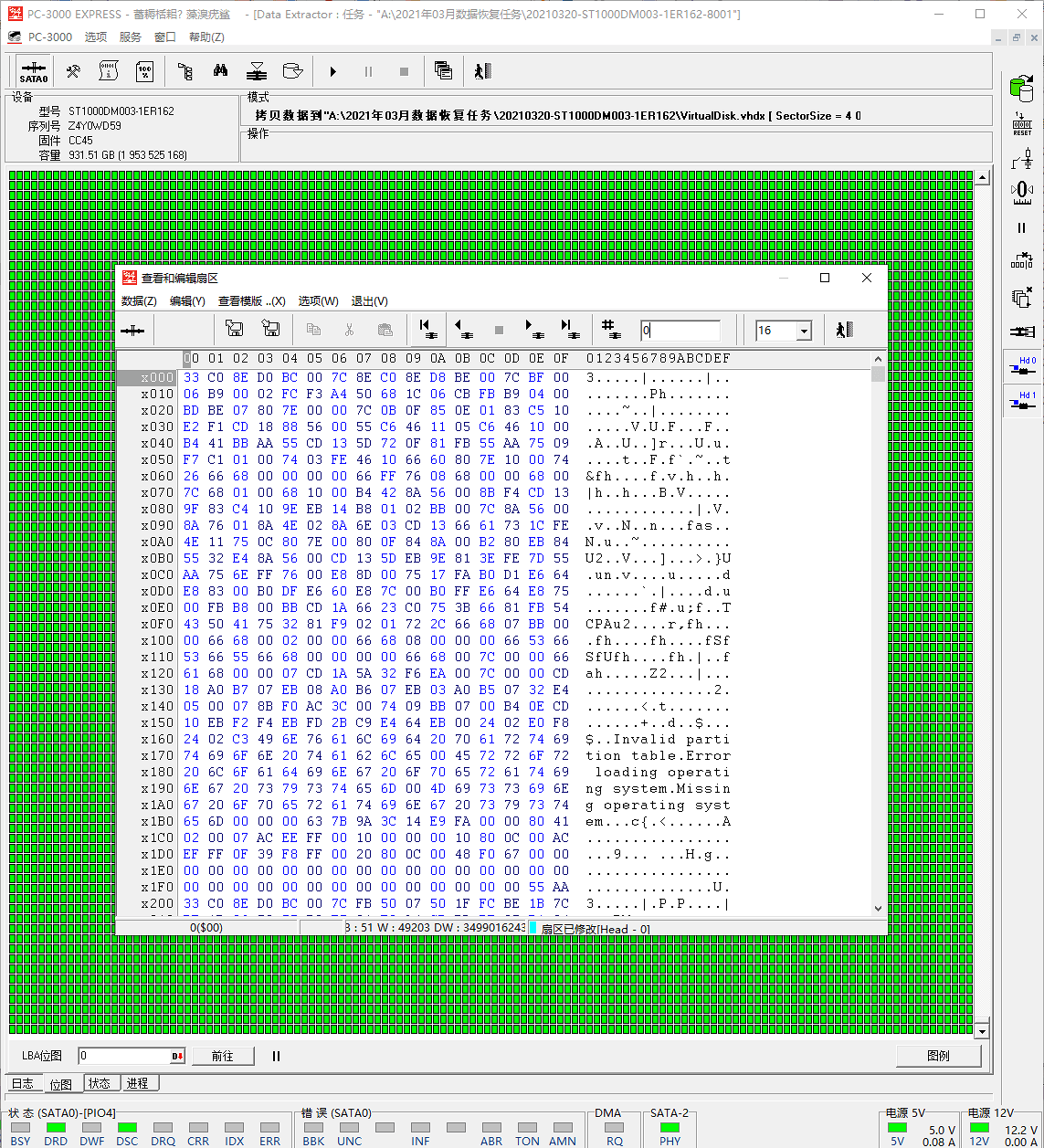Open the 服务 menu in main menu bar
Viewport: 1044px width, 1148px height.
tap(131, 37)
